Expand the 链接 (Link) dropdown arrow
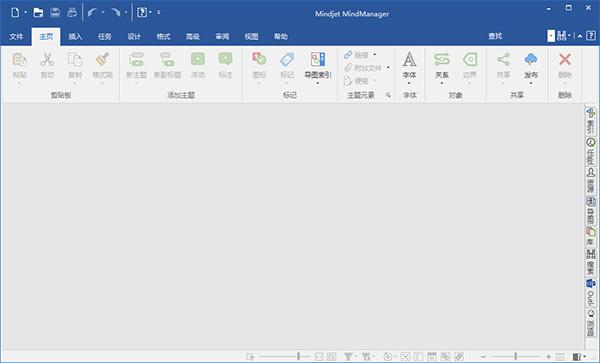 [x=375, y=55]
